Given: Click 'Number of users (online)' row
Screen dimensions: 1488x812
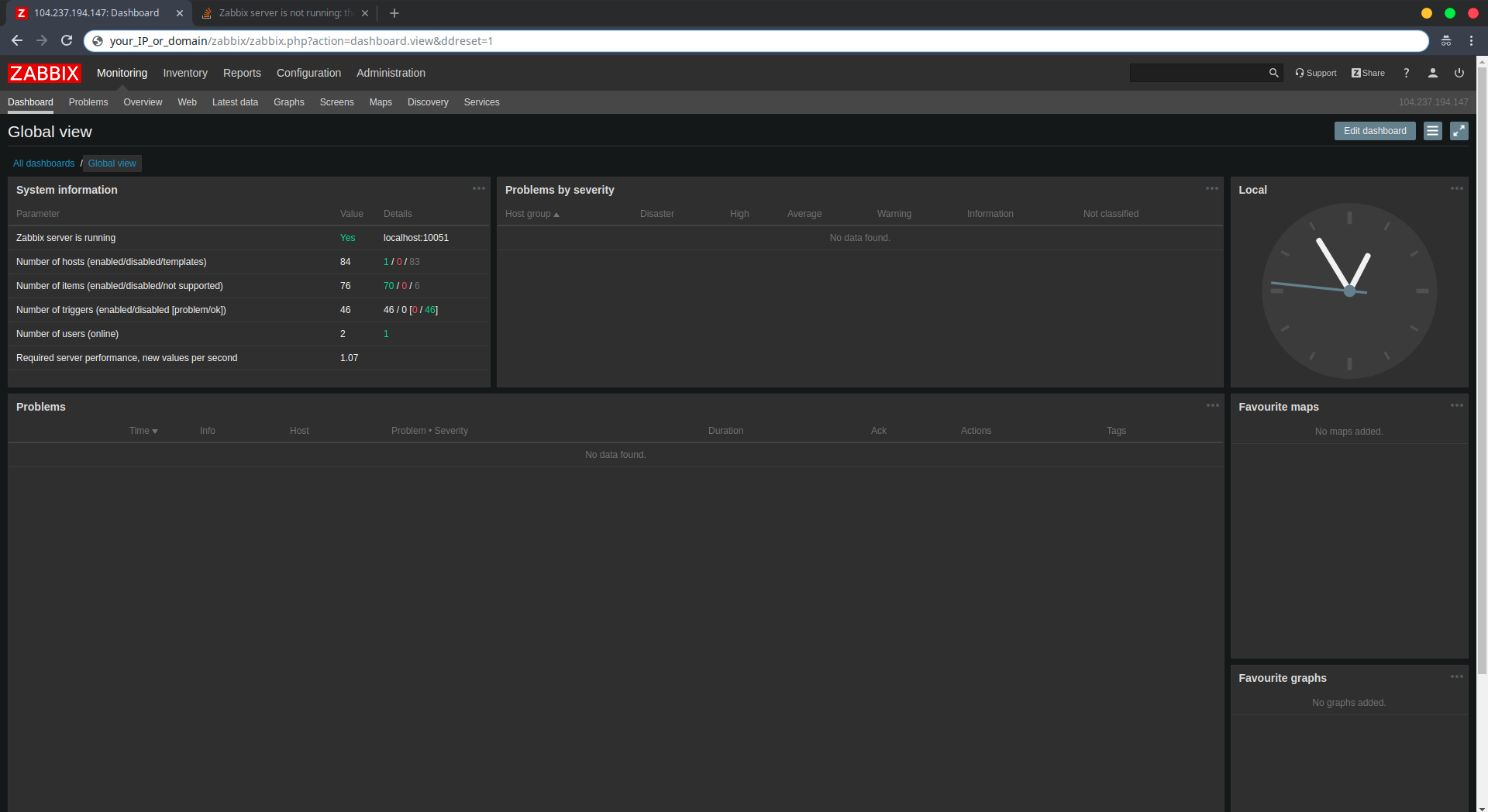Looking at the screenshot, I should tap(249, 334).
